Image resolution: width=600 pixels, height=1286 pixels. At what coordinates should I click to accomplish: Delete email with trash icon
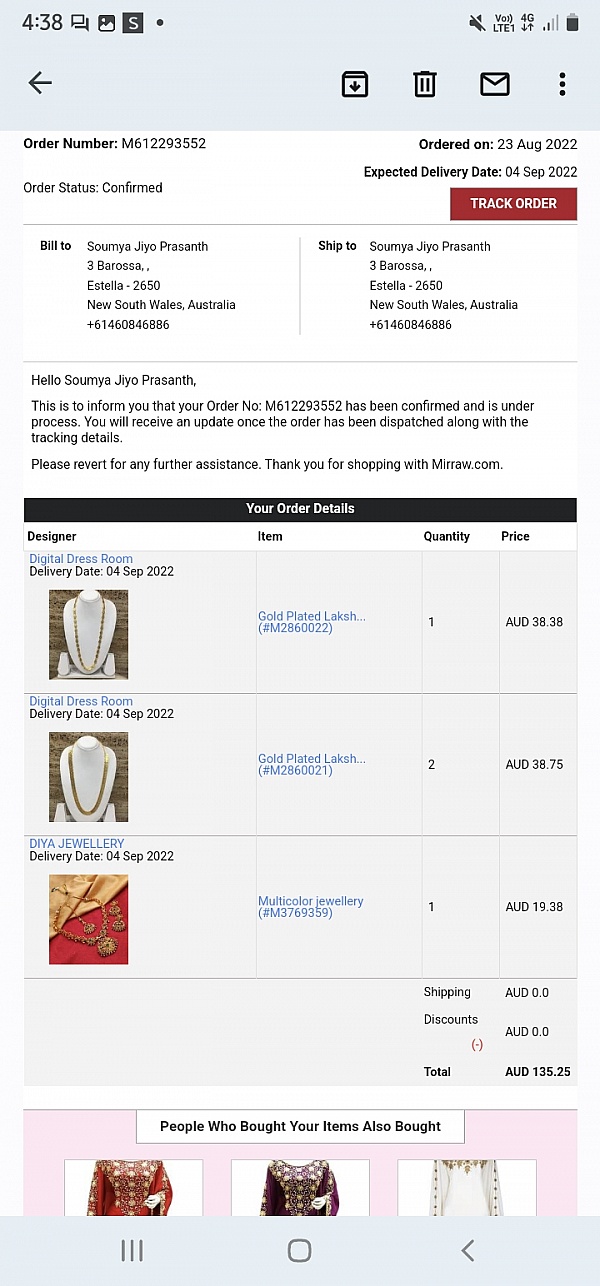tap(425, 84)
